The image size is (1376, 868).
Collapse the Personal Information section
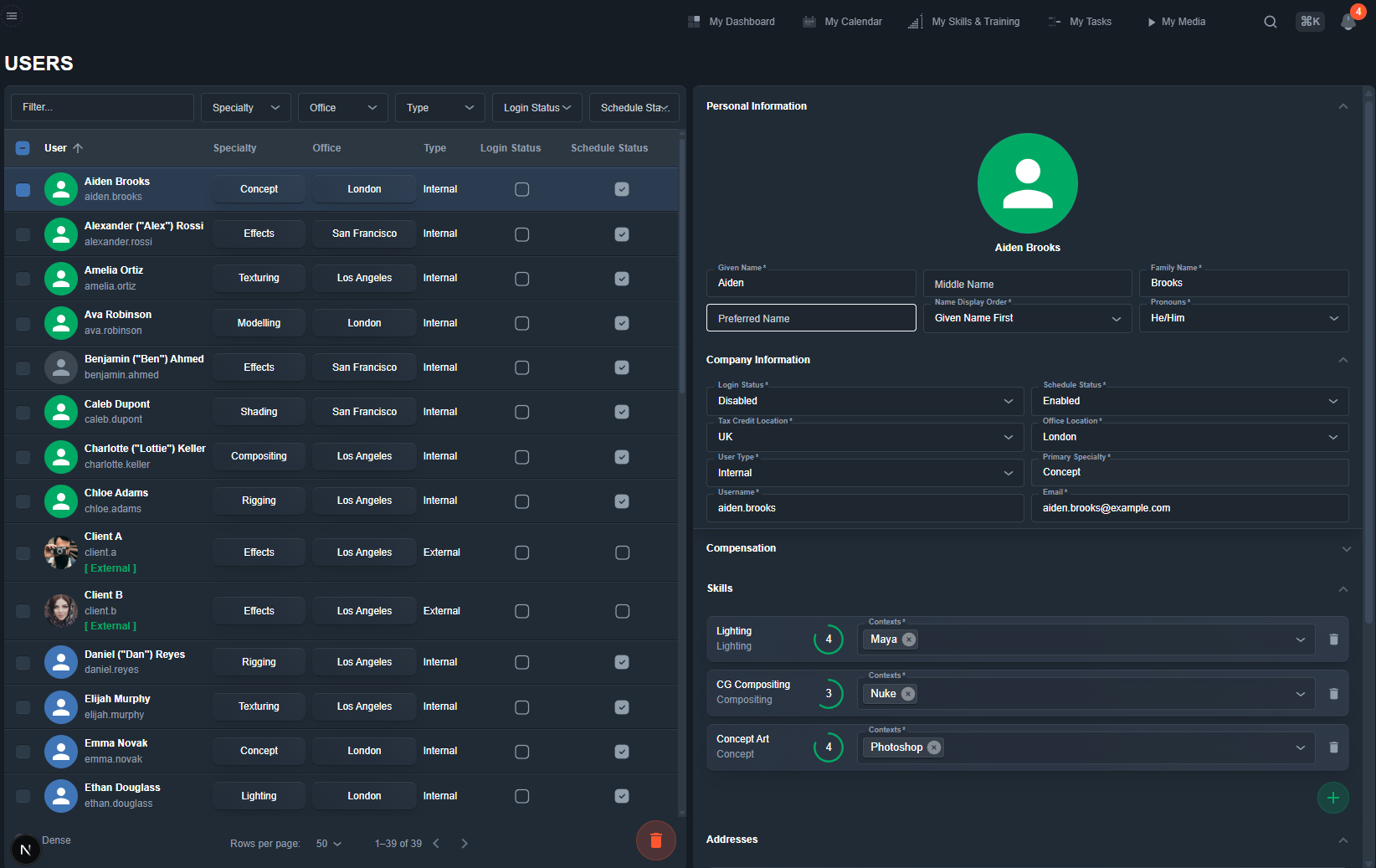(1343, 106)
